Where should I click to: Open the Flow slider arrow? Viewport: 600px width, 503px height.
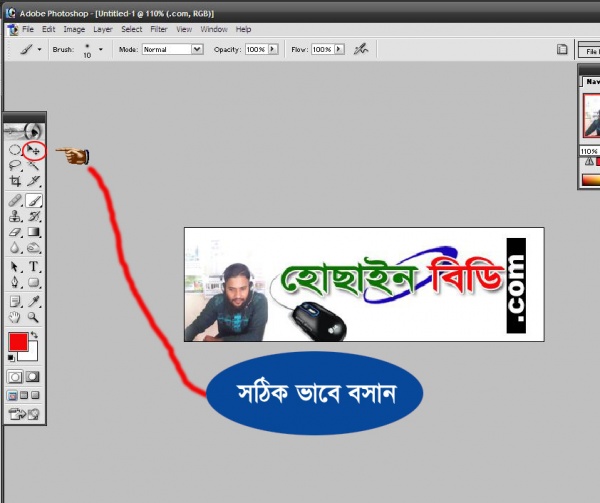[x=339, y=49]
